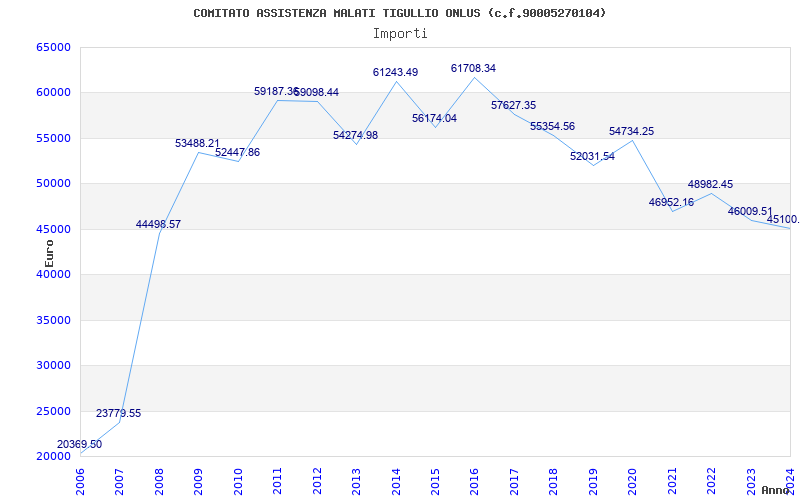Click the 2020 year label
800x500 pixels.
pyautogui.click(x=633, y=481)
